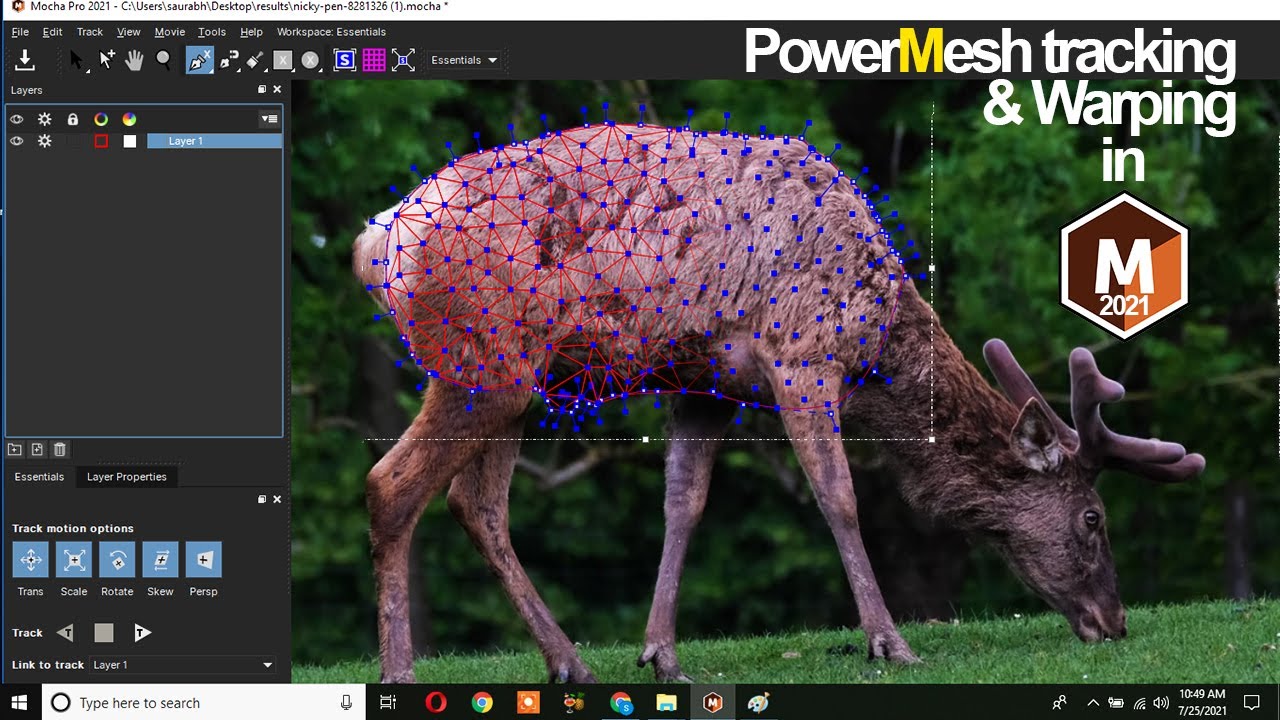
Task: Open File Explorer from the taskbar
Action: (x=667, y=703)
